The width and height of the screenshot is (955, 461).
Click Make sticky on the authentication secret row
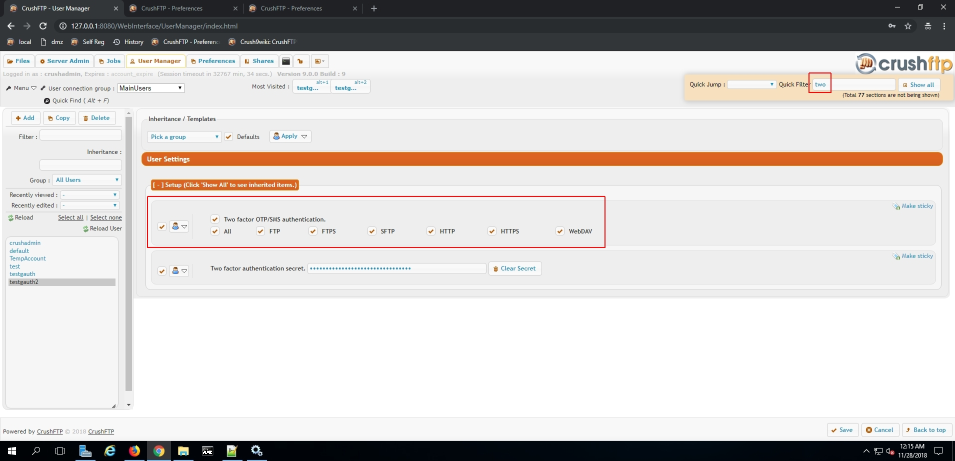click(x=912, y=256)
